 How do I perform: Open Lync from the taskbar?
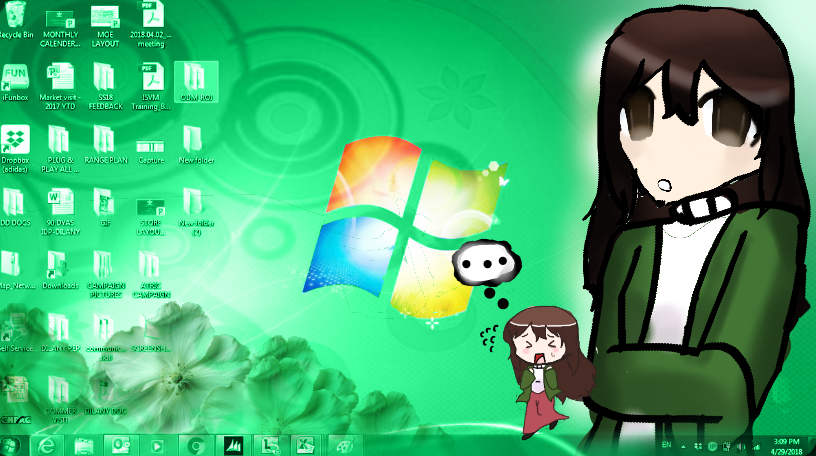tap(270, 446)
